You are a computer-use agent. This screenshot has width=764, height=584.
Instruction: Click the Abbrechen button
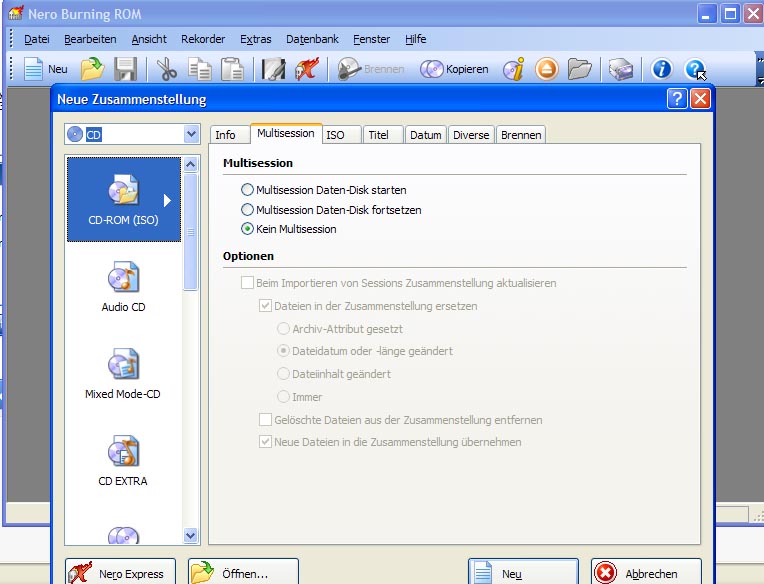pos(646,572)
